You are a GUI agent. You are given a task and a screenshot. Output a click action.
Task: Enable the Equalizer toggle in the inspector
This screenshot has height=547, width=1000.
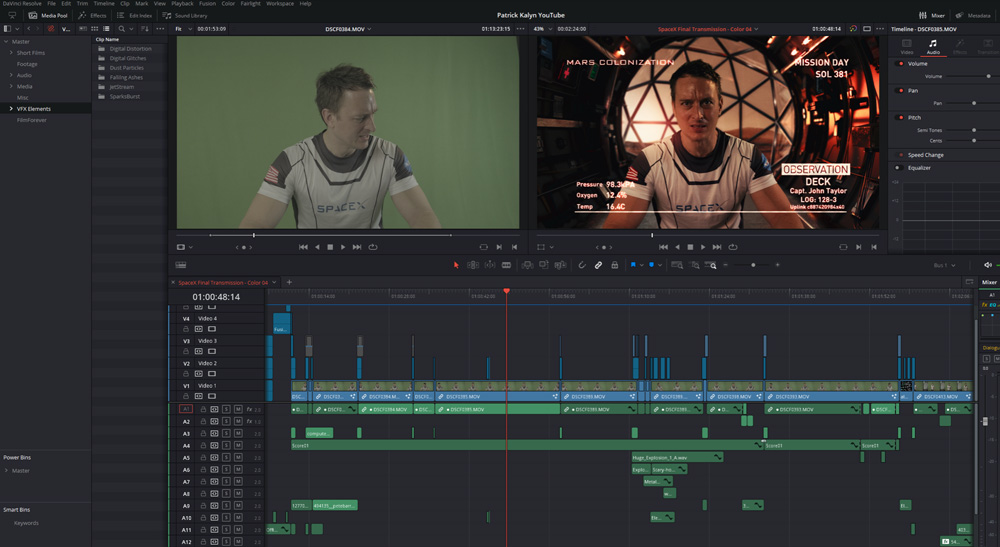898,168
